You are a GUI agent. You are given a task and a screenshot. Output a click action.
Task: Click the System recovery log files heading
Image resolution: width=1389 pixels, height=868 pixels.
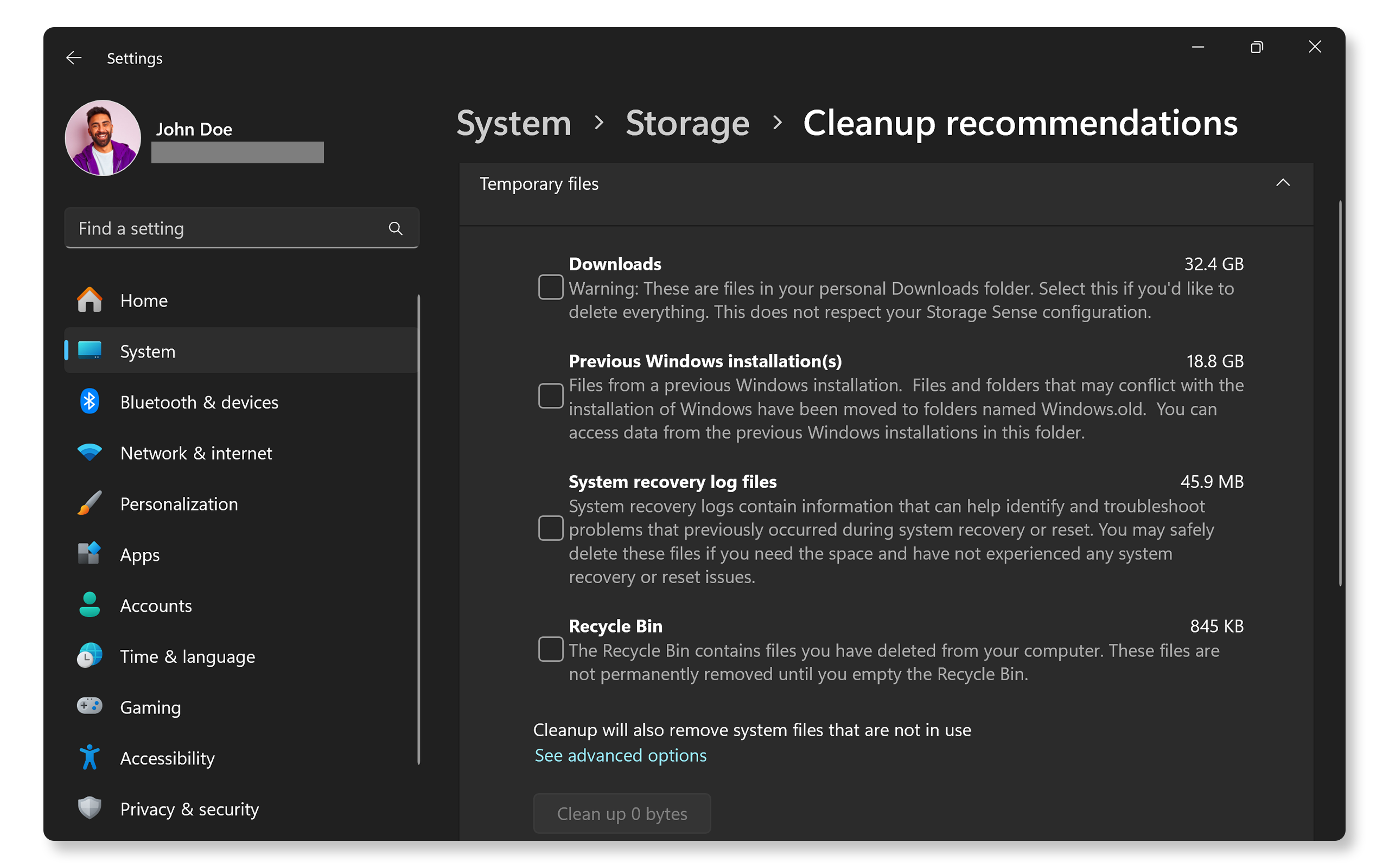pos(672,482)
